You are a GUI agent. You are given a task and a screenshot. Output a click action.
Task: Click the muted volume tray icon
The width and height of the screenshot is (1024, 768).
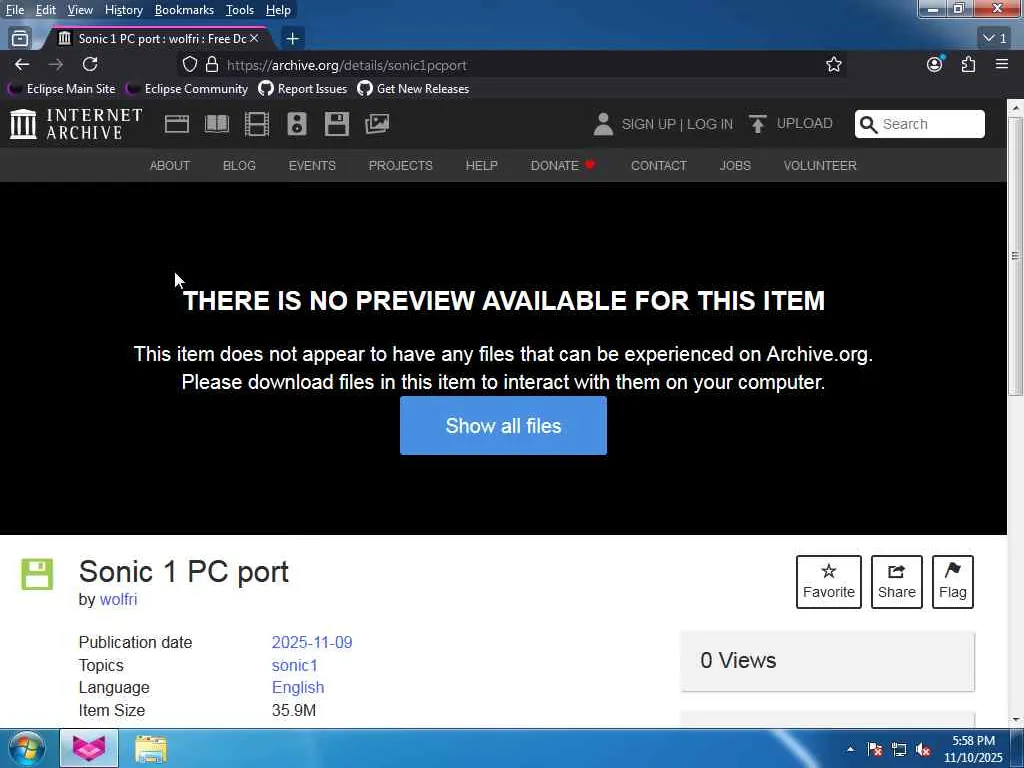923,750
